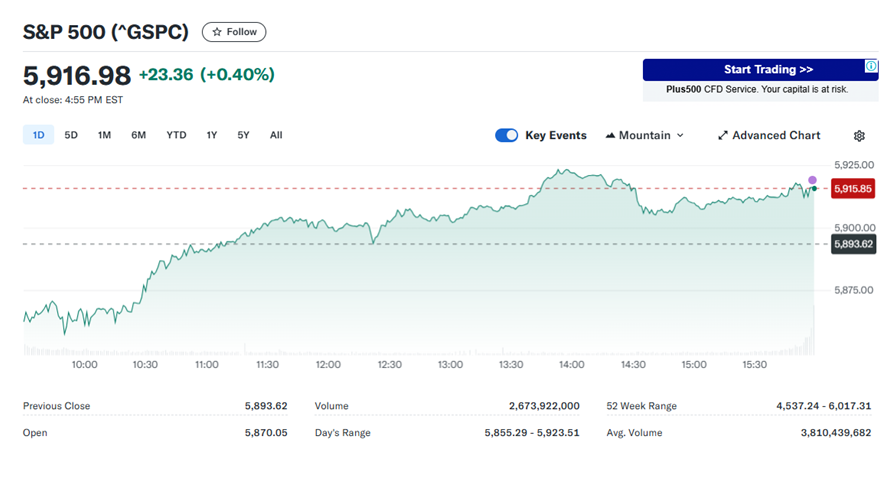891x483 pixels.
Task: Click the 52 Week Range value
Action: point(823,406)
